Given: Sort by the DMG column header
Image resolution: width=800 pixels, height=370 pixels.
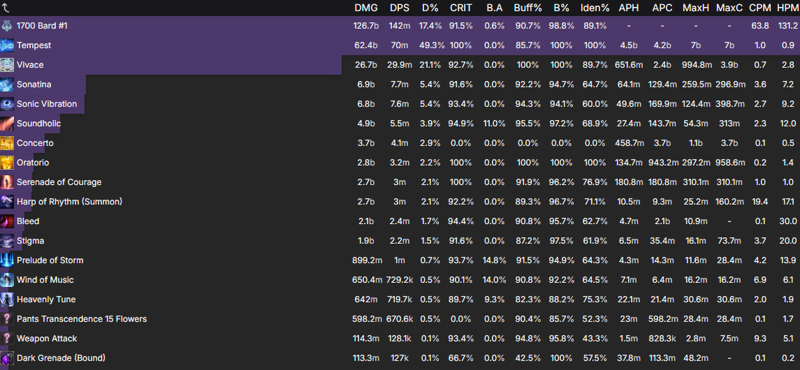Looking at the screenshot, I should (365, 8).
